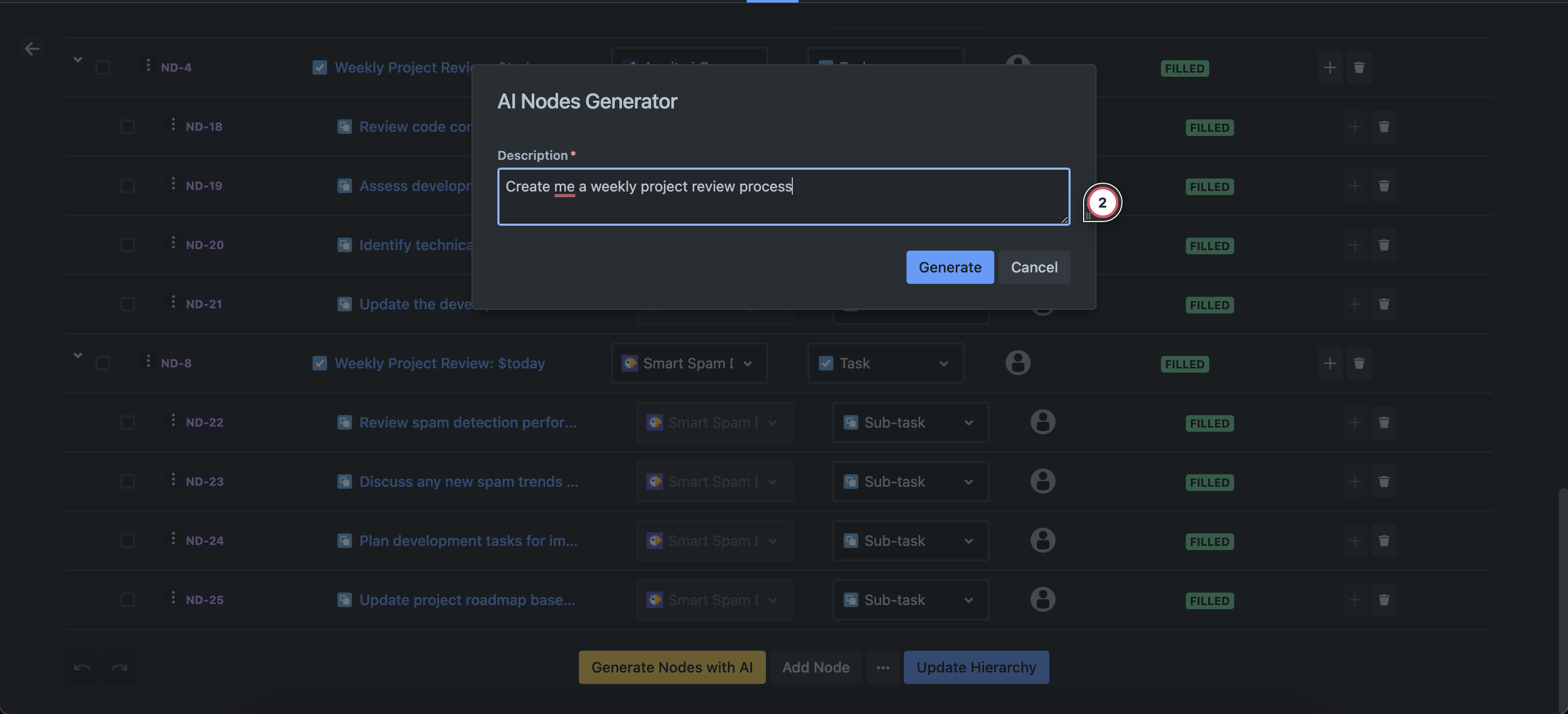Click the redo arrow icon
Image resolution: width=1568 pixels, height=714 pixels.
tap(119, 667)
